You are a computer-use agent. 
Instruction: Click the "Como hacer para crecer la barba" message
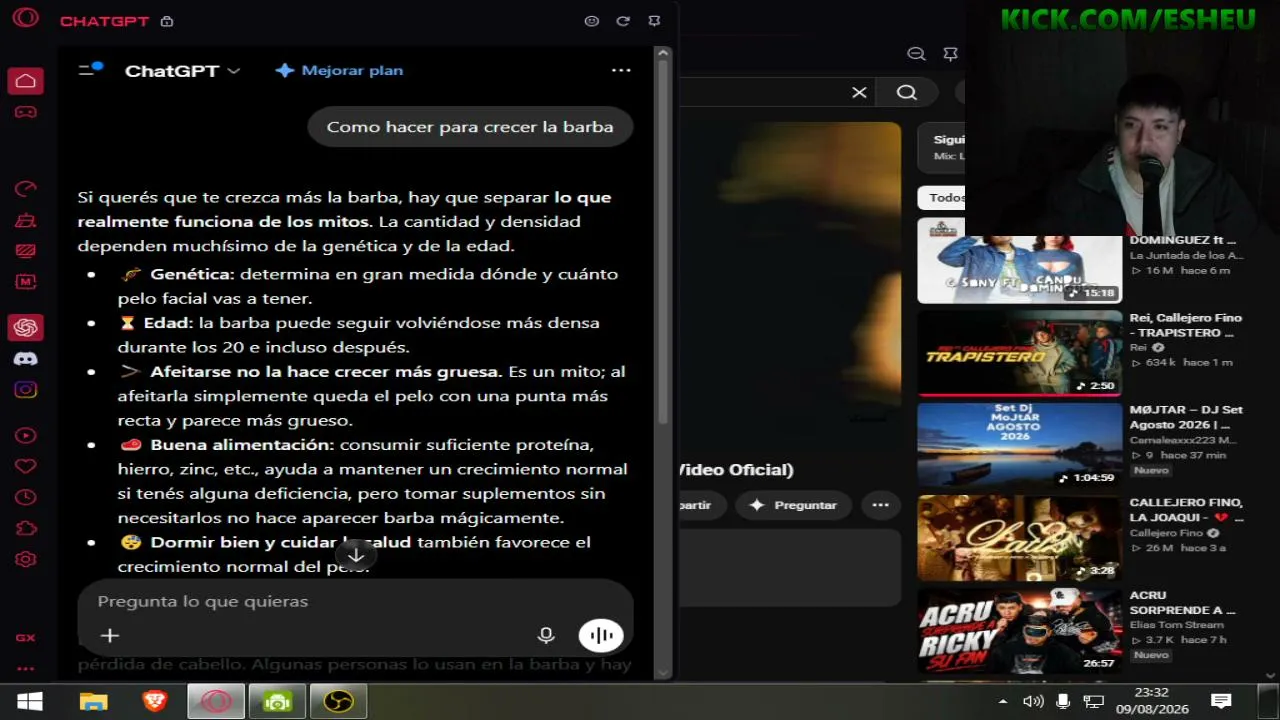tap(470, 127)
